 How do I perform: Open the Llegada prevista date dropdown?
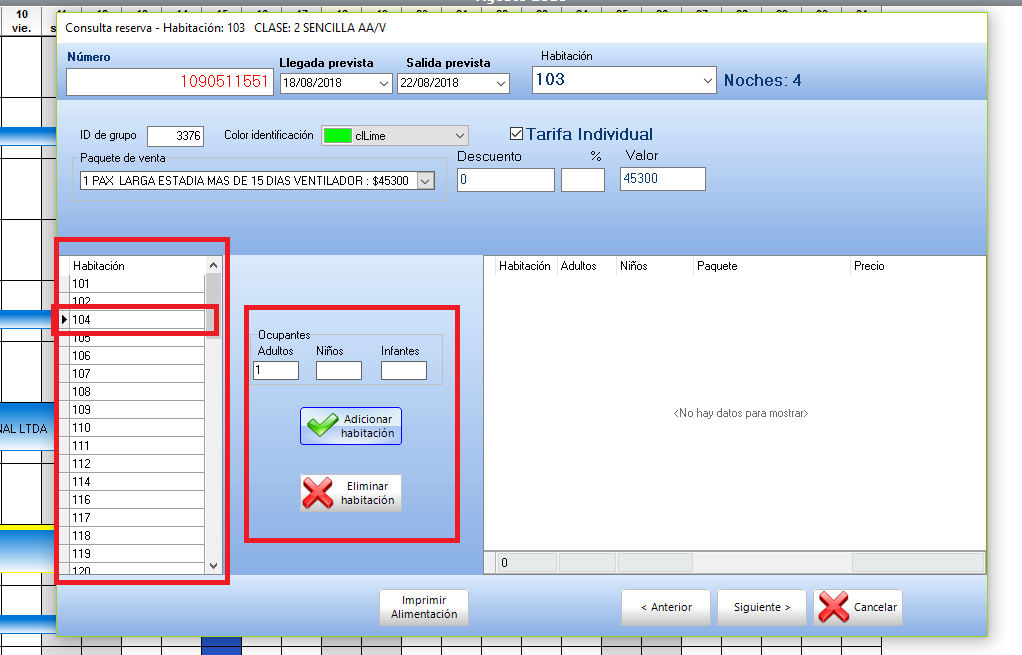(x=385, y=84)
